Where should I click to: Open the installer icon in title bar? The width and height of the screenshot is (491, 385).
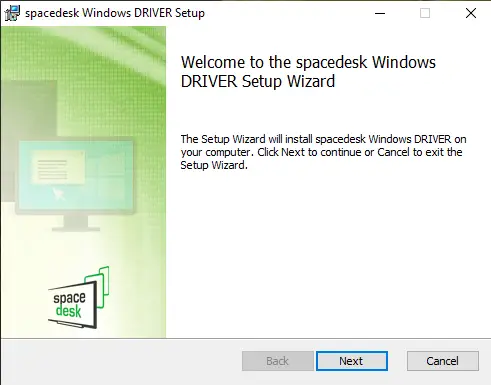pos(13,13)
